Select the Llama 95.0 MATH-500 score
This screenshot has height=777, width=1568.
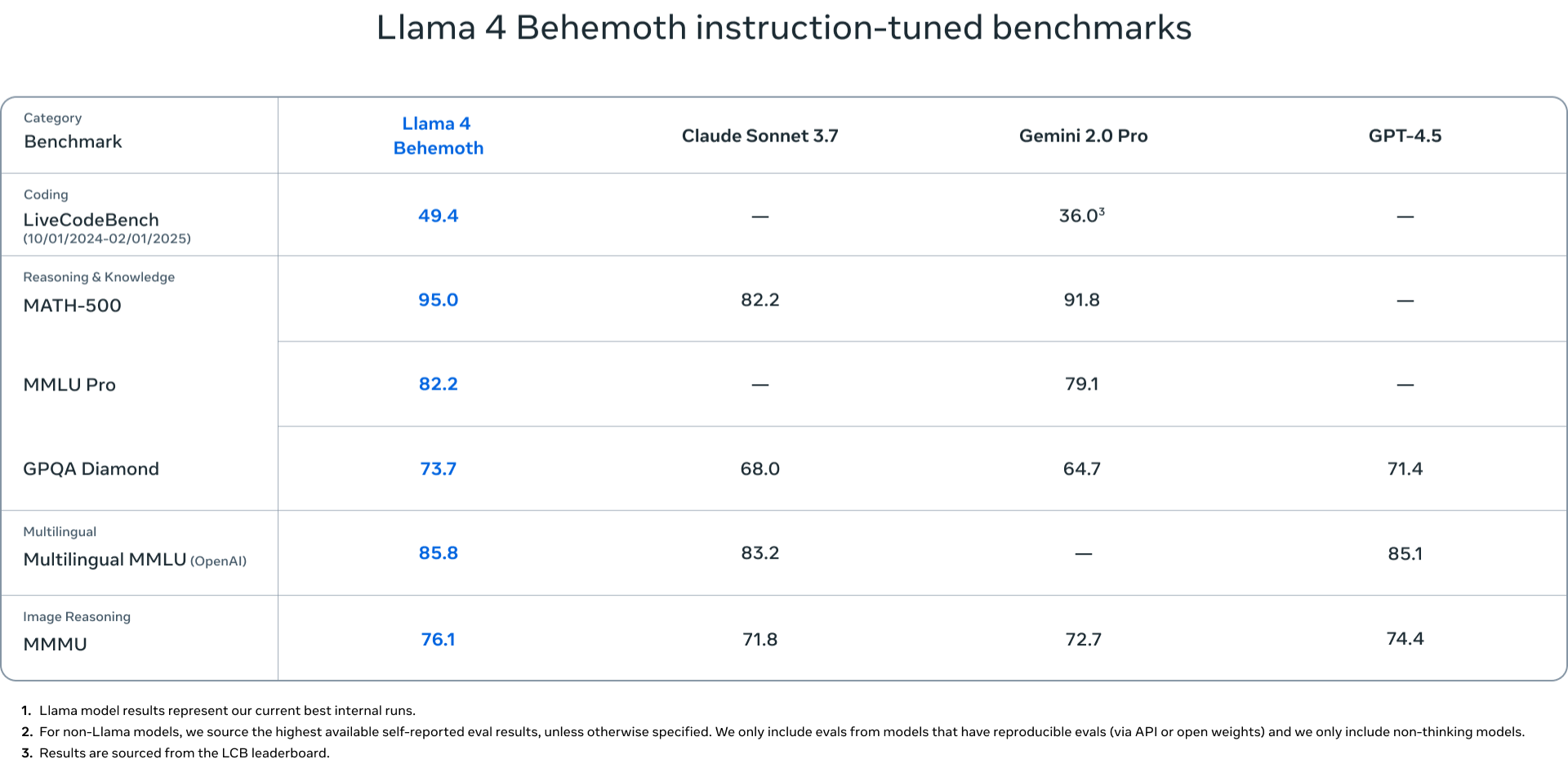439,300
